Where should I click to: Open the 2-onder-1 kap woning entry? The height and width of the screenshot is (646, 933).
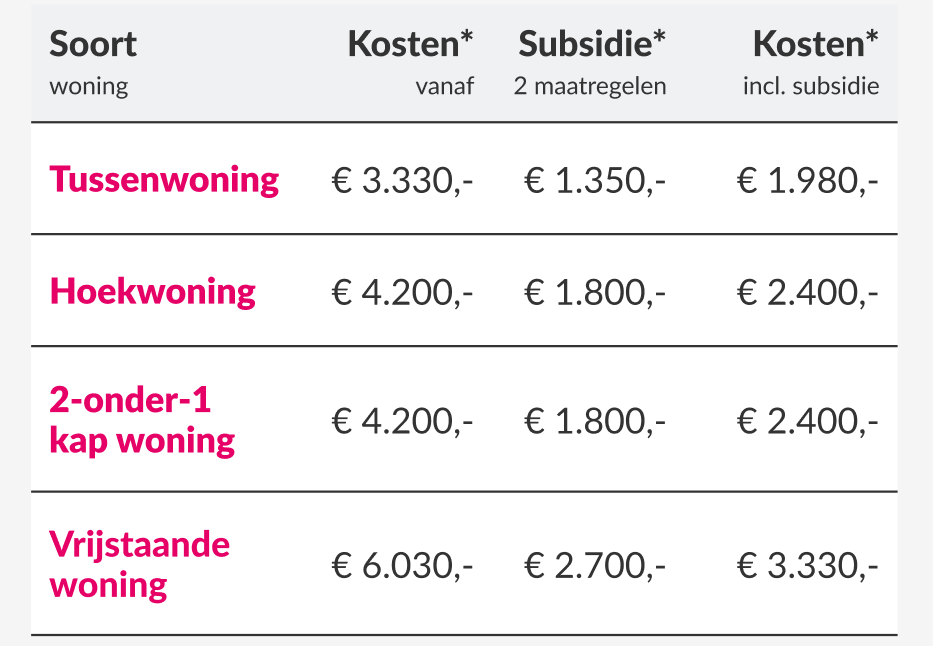click(x=142, y=421)
